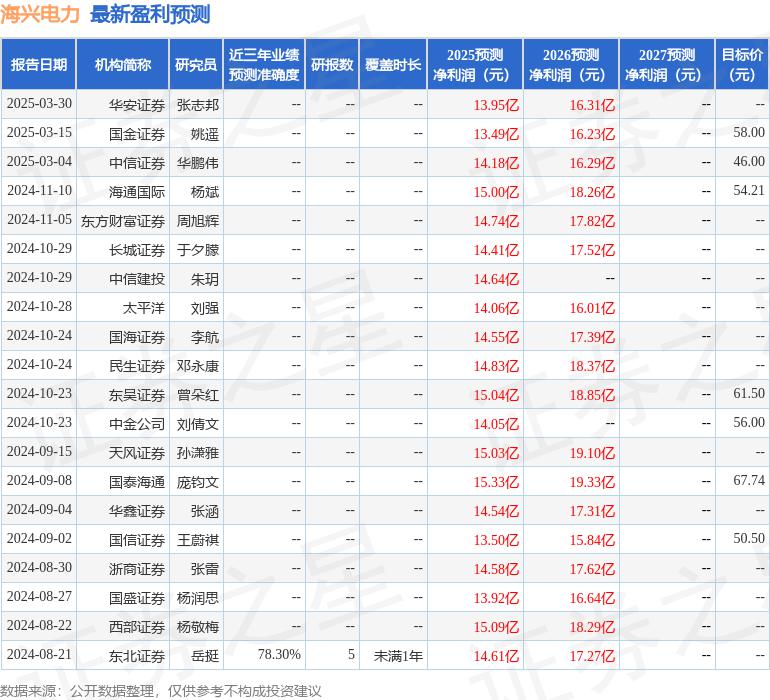Click the target price 61.50
The height and width of the screenshot is (700, 770).
pyautogui.click(x=749, y=393)
